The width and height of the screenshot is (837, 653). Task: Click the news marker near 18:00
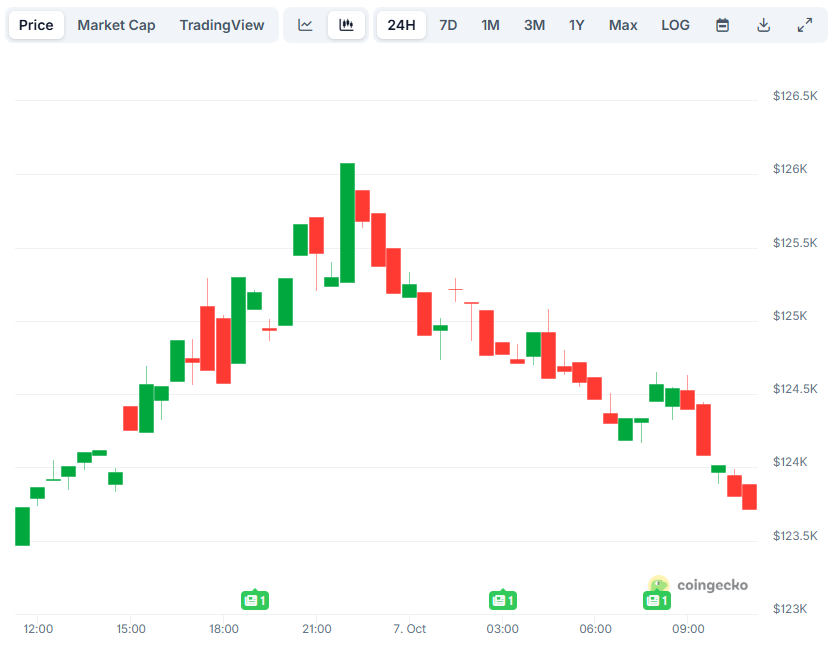[x=254, y=600]
